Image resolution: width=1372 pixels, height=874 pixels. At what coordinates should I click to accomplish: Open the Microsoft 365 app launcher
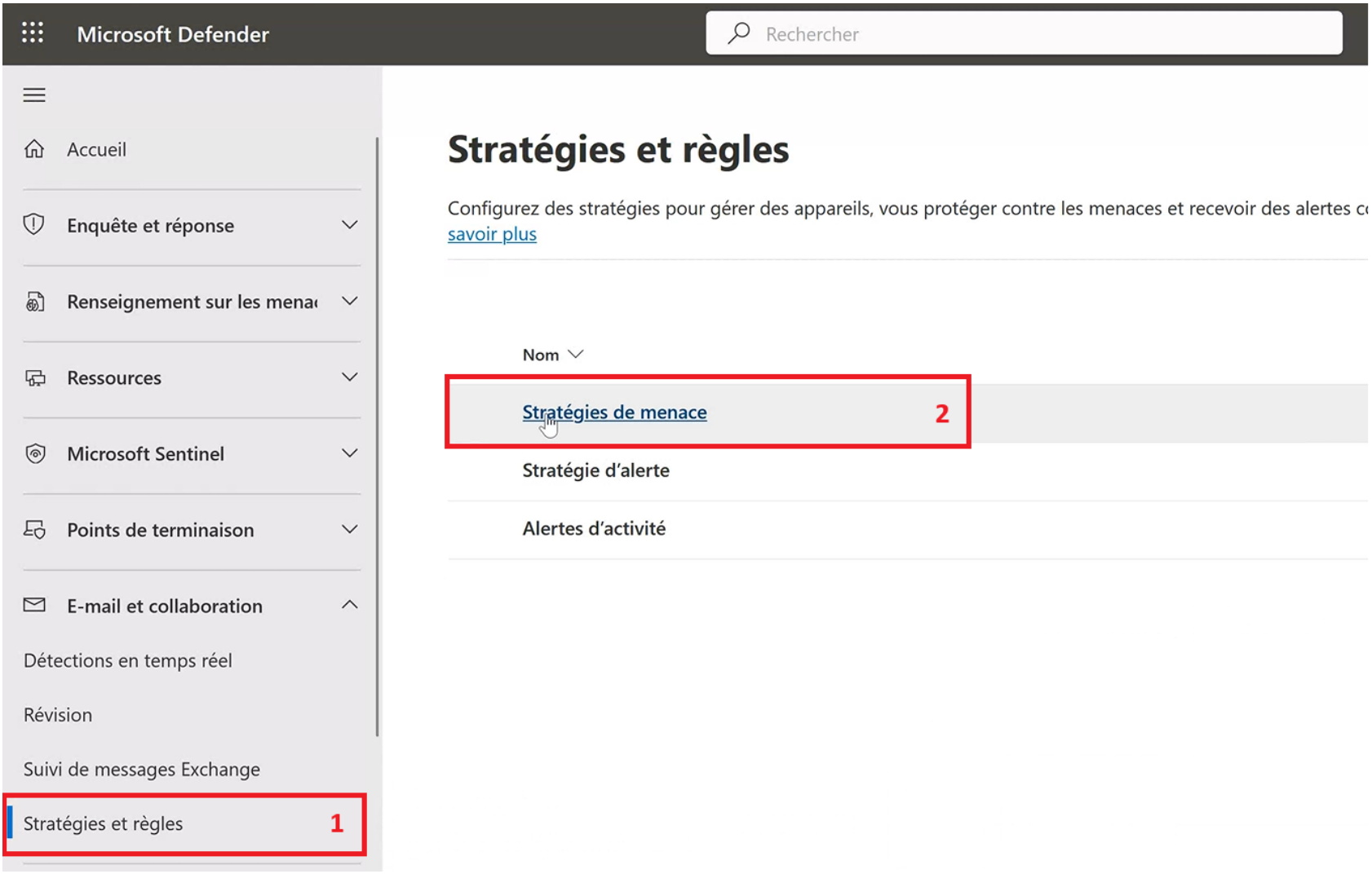32,33
